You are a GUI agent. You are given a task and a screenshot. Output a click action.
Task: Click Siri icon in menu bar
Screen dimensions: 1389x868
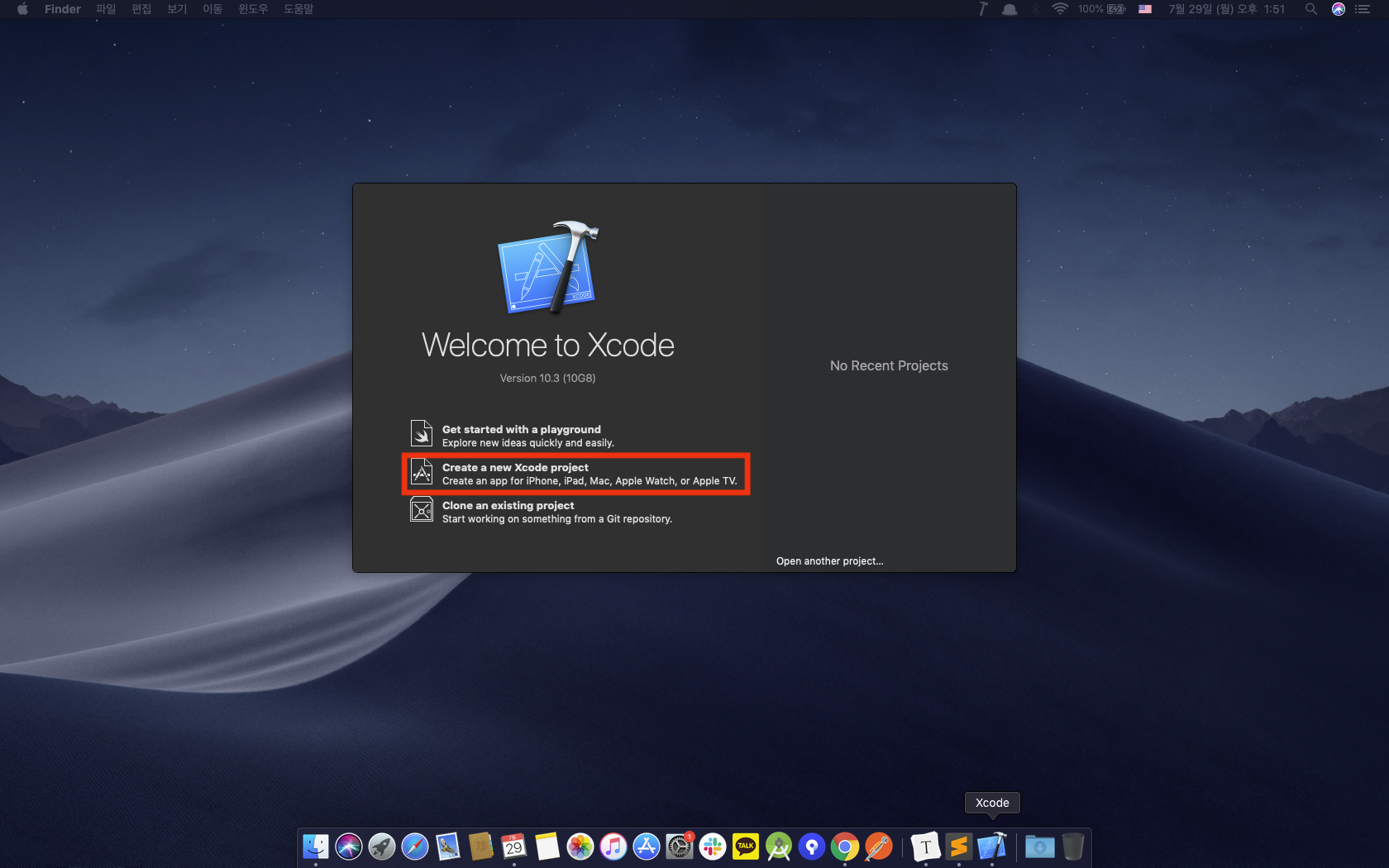(1339, 9)
